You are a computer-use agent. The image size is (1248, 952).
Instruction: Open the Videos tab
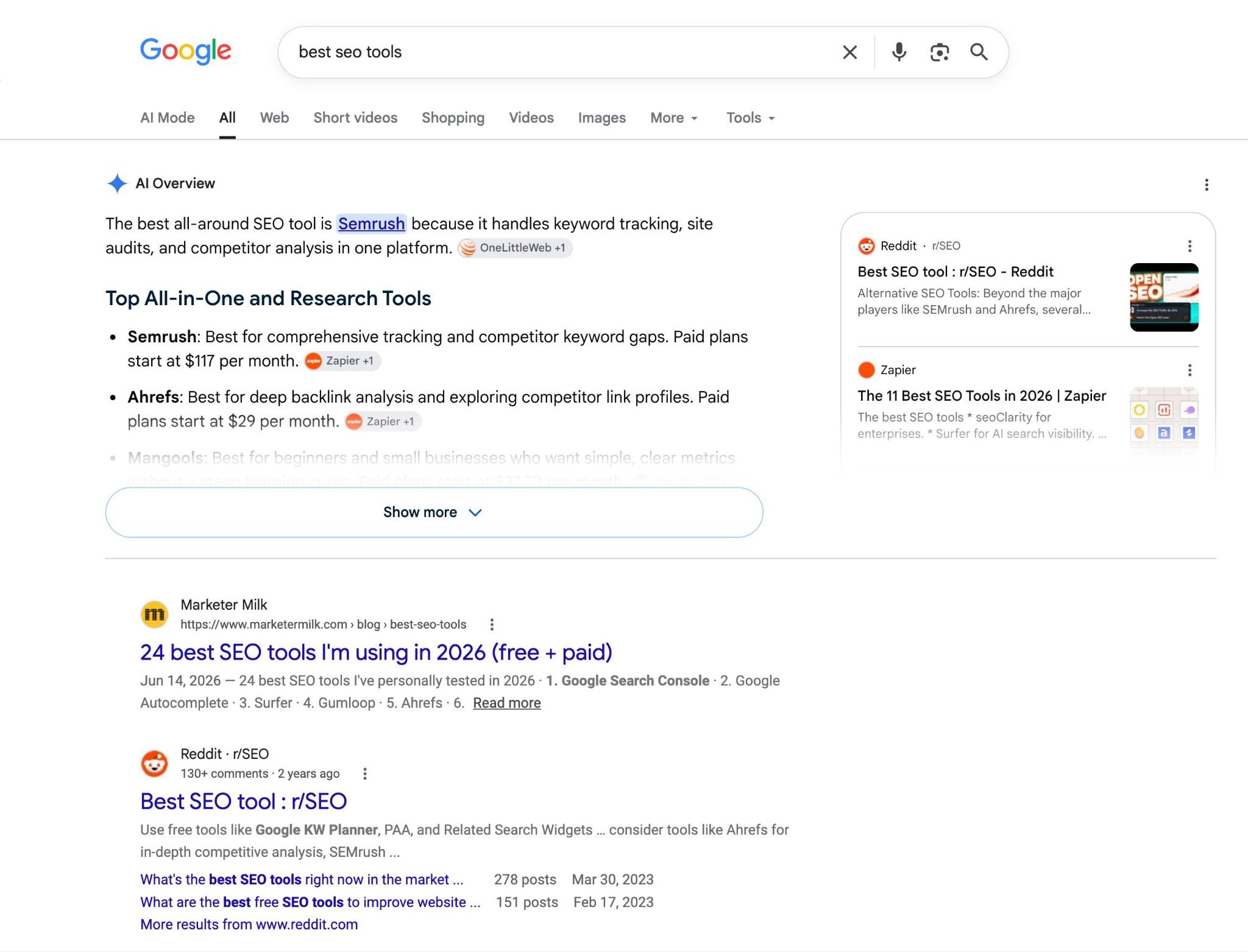tap(531, 118)
